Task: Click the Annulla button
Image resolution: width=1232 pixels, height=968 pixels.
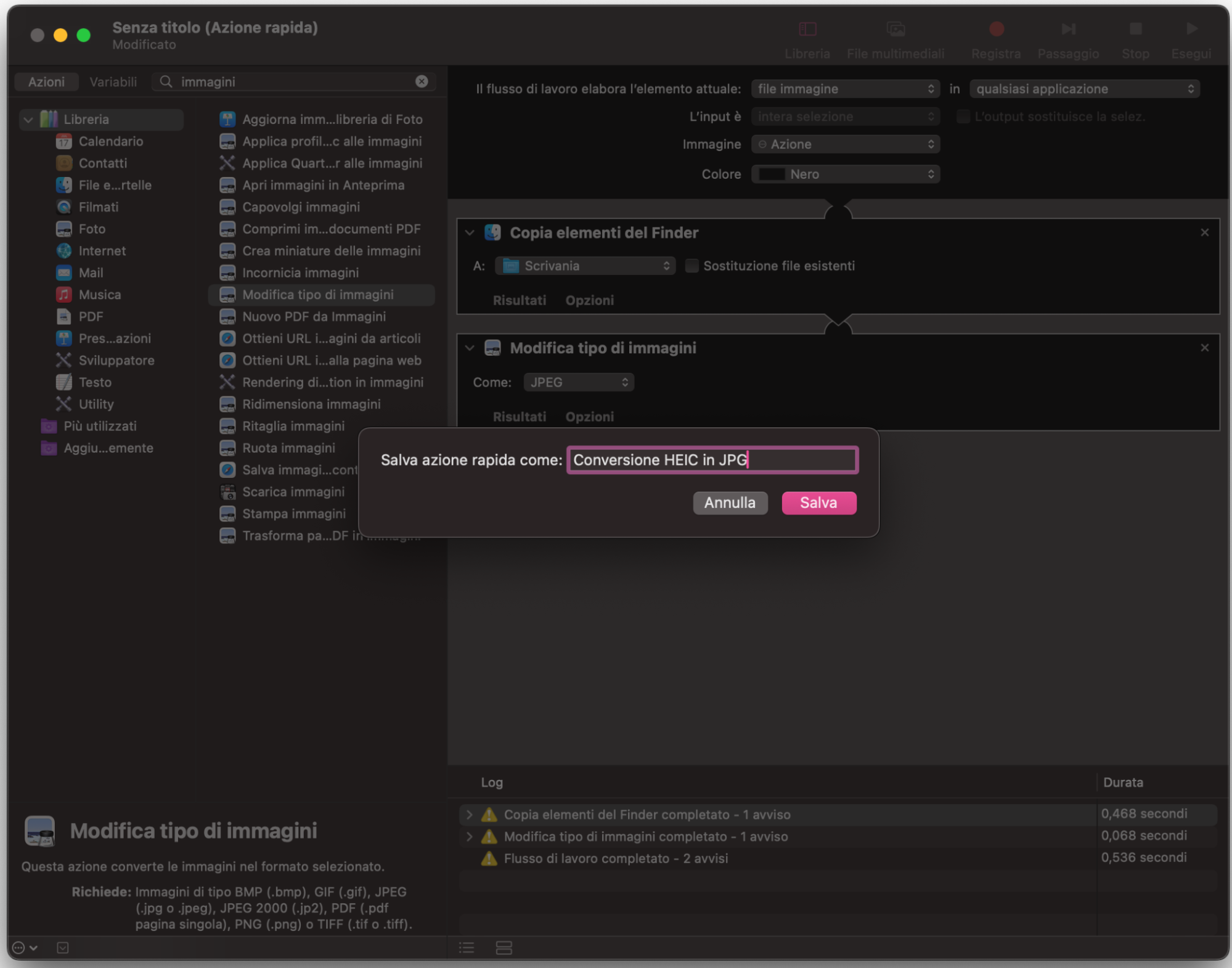Action: 730,502
